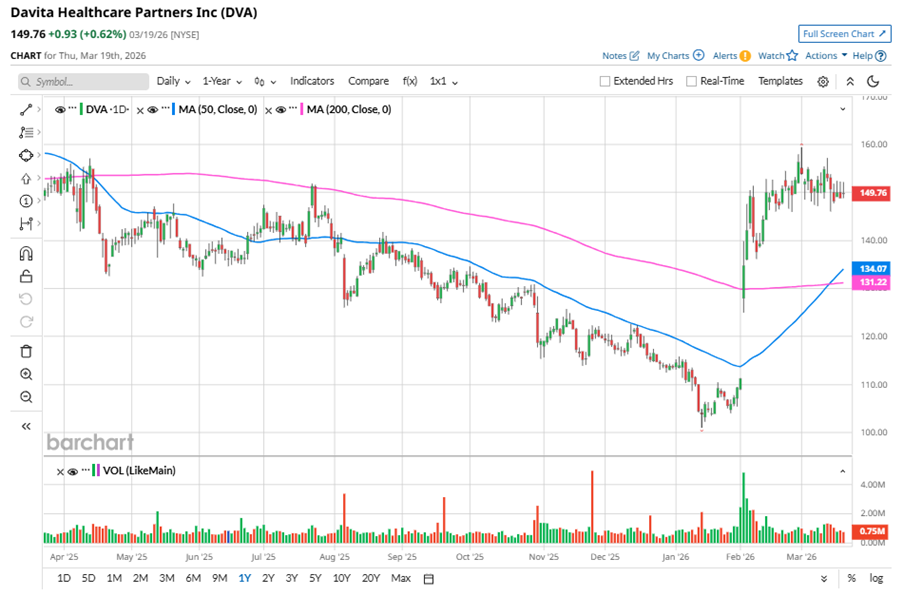Hide the MA 50 line eye
Viewport: 903px width, 596px height.
[x=153, y=109]
